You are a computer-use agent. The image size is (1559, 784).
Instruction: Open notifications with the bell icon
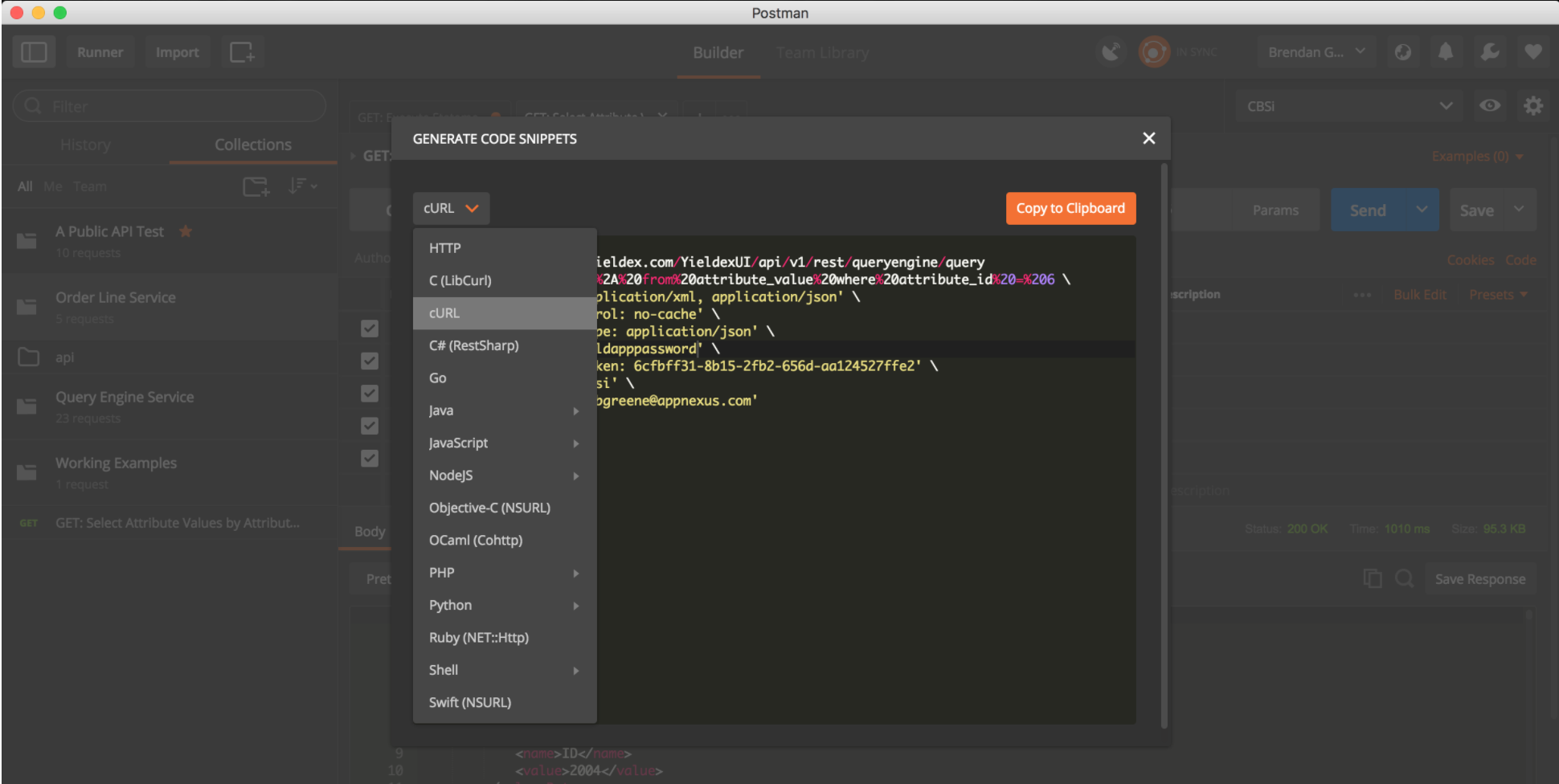(1446, 51)
